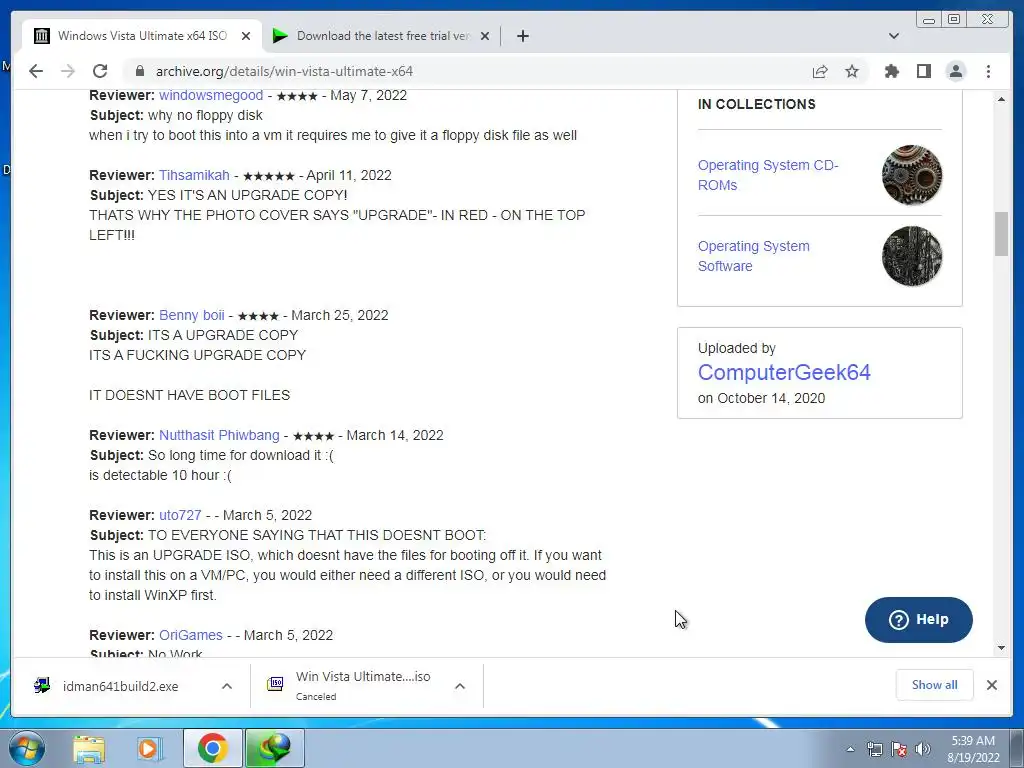Image resolution: width=1024 pixels, height=768 pixels.
Task: Close the Download latest free trial tab
Action: click(x=485, y=36)
